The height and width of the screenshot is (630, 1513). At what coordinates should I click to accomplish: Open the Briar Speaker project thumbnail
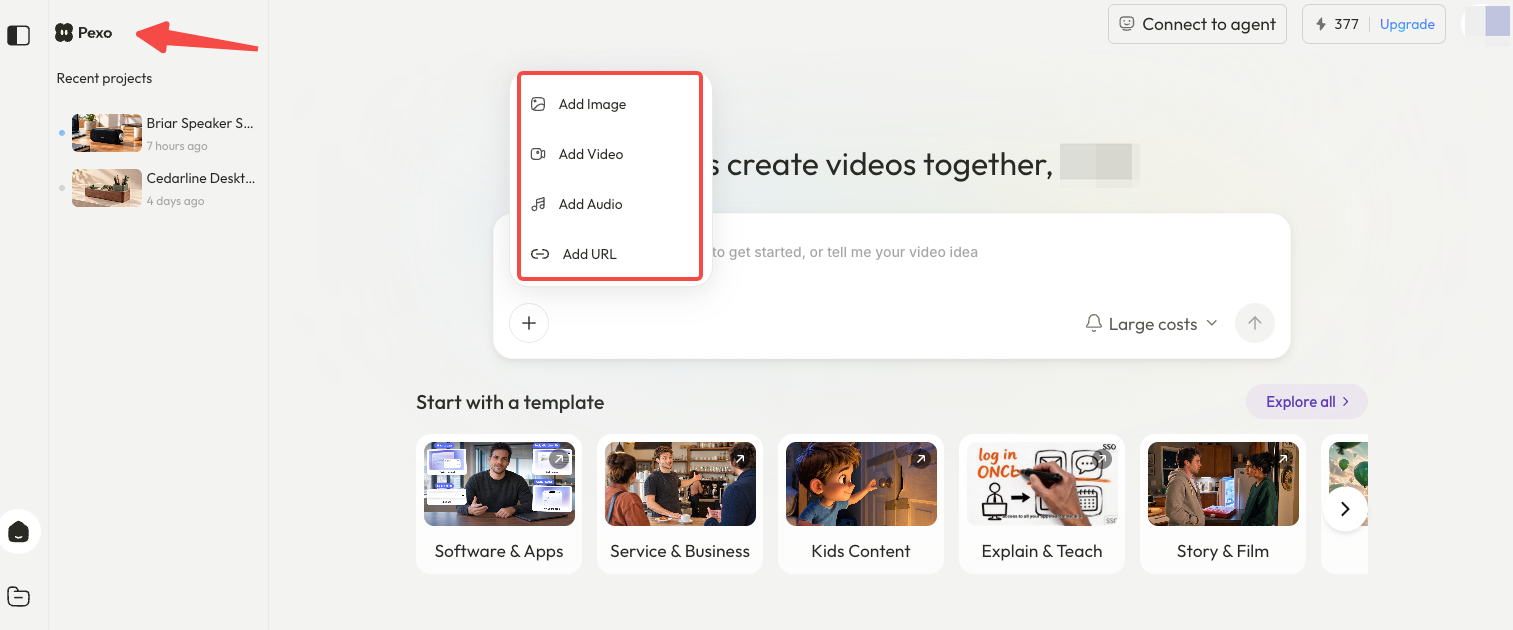107,133
